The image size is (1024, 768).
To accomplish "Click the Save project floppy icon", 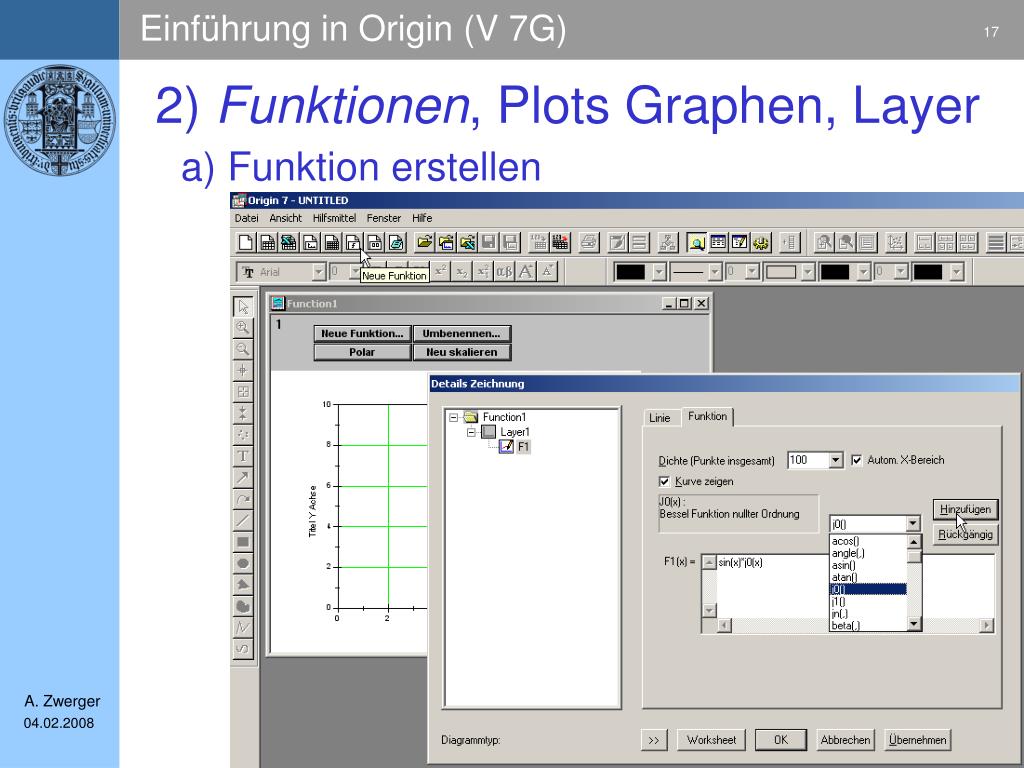I will (x=488, y=243).
